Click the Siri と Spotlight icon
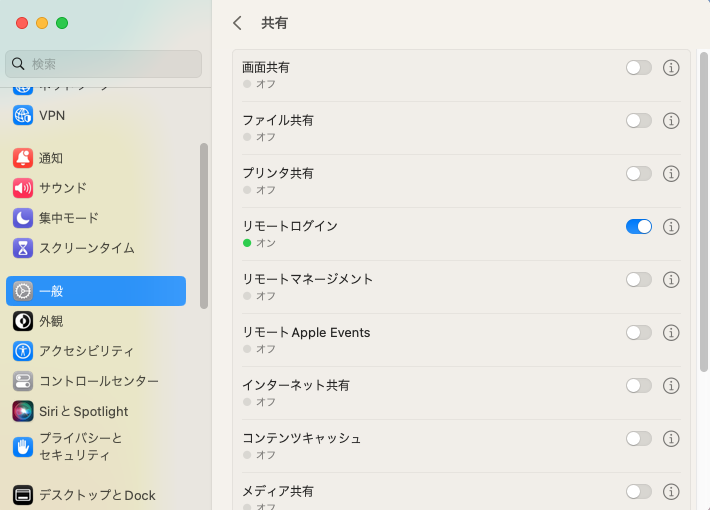 point(23,411)
